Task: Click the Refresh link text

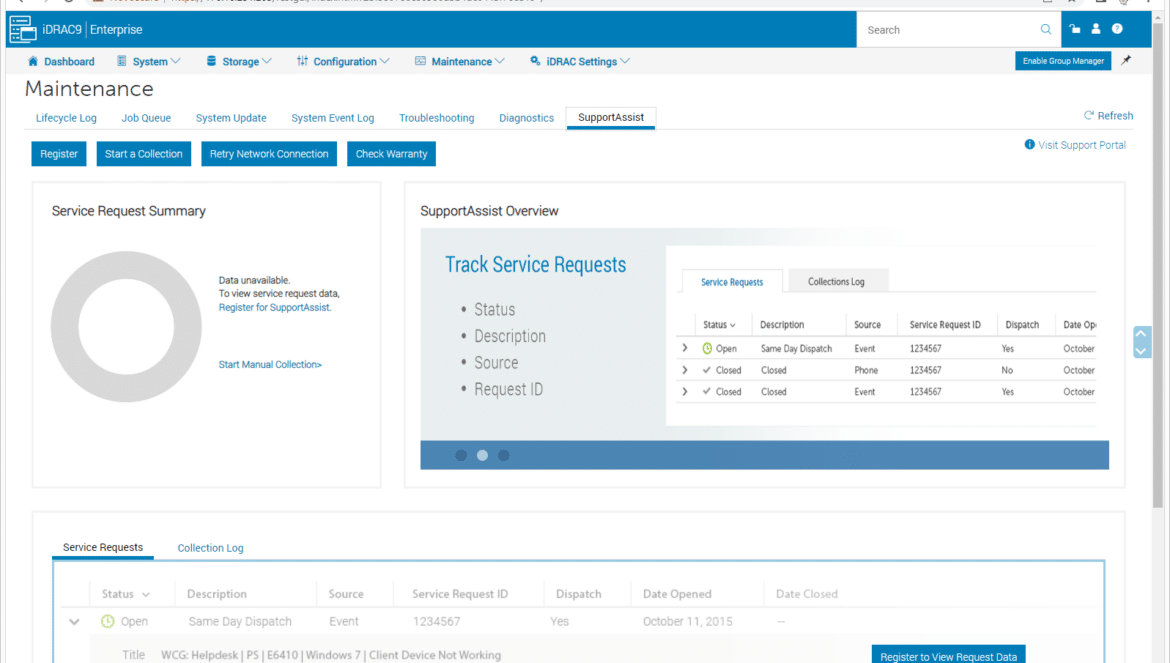Action: 1116,116
